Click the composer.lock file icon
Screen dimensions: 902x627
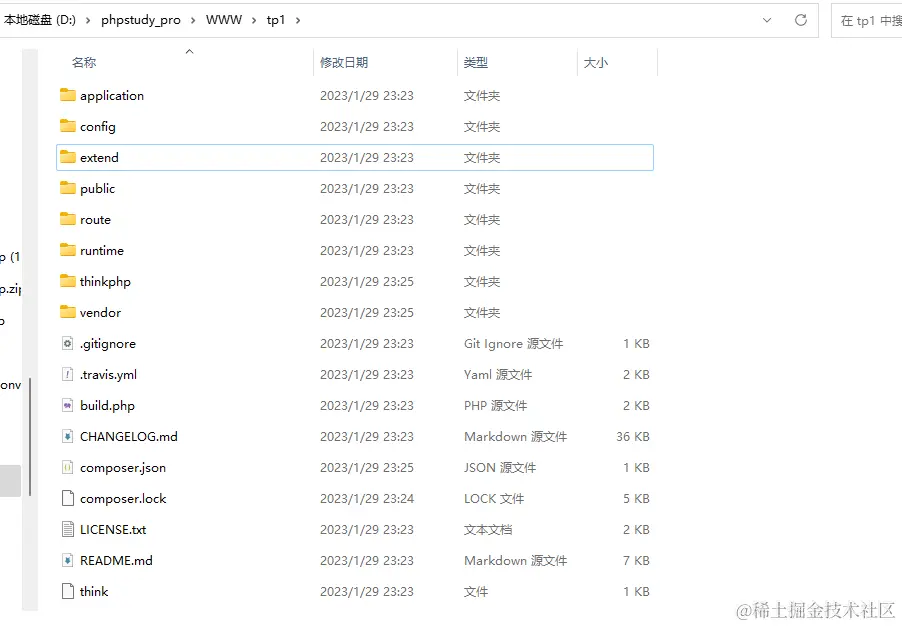pyautogui.click(x=68, y=498)
